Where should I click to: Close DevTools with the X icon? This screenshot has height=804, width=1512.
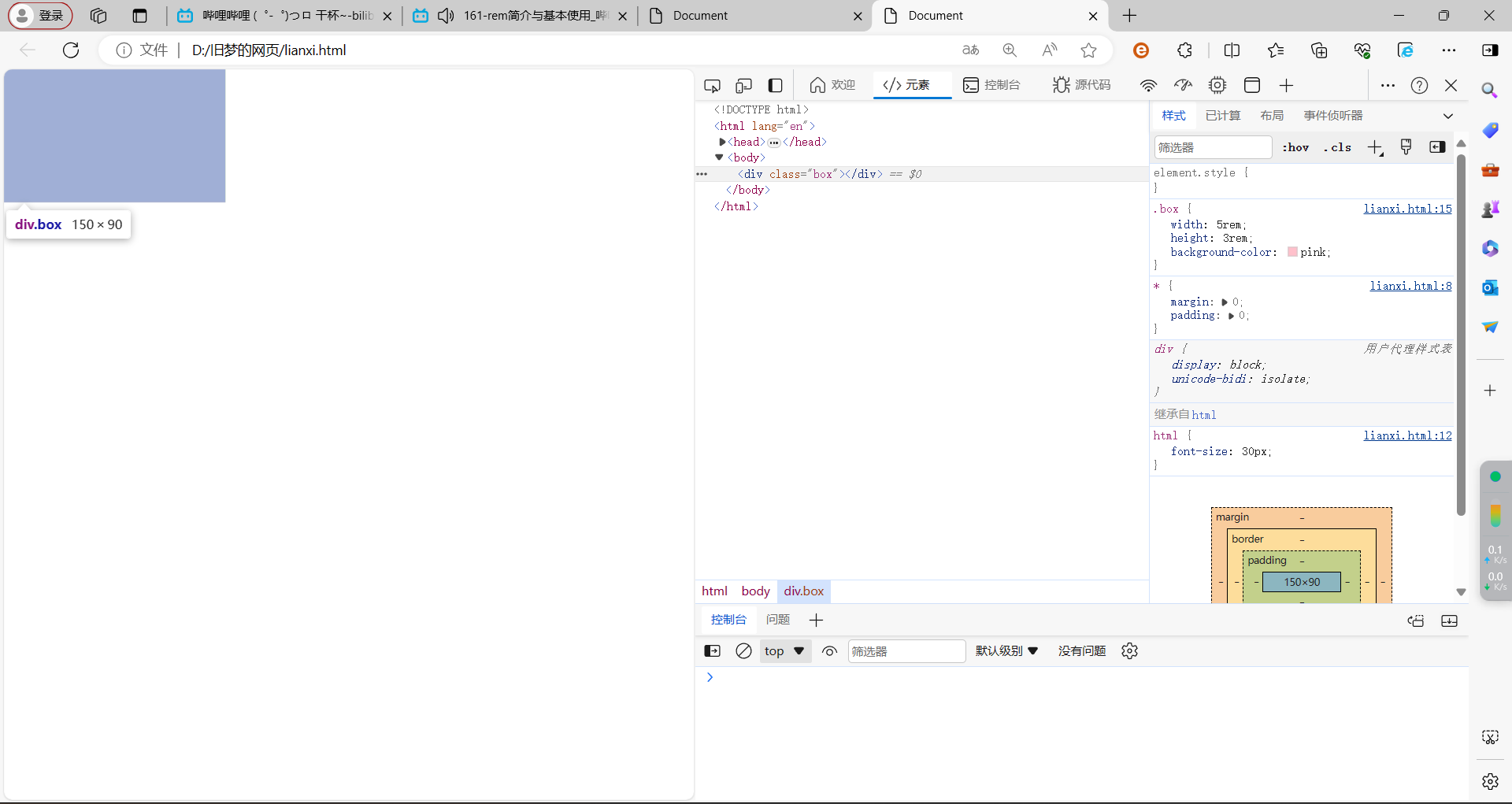(1451, 85)
